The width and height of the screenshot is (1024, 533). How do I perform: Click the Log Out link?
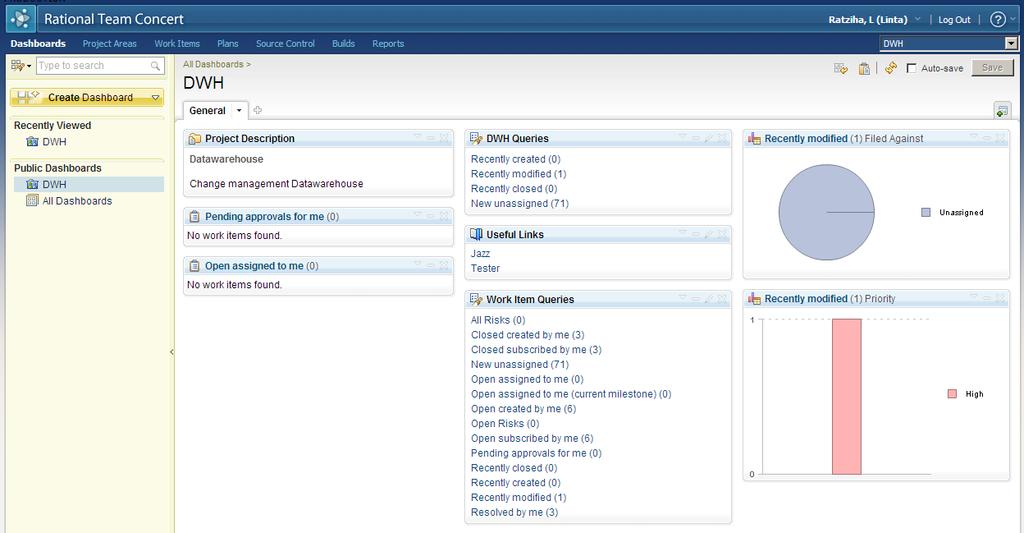coord(954,20)
